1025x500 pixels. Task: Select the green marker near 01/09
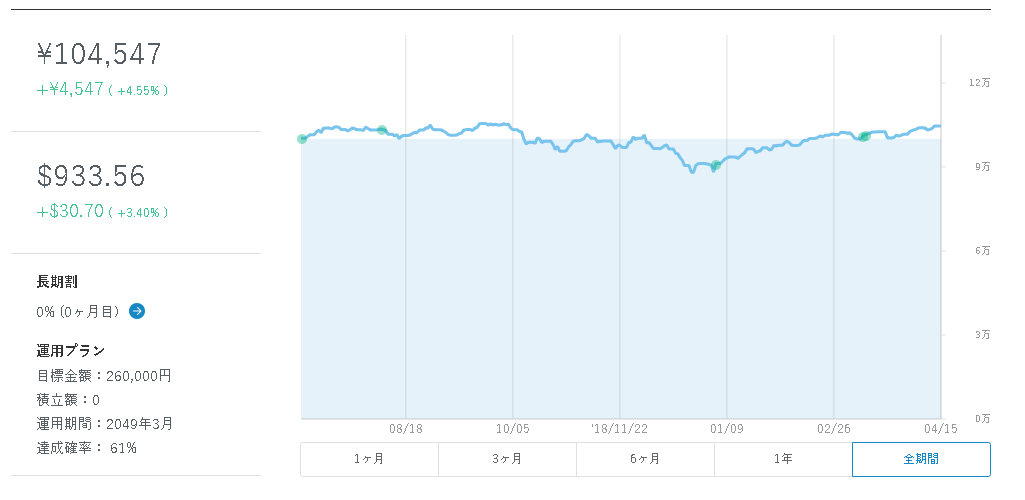click(716, 165)
